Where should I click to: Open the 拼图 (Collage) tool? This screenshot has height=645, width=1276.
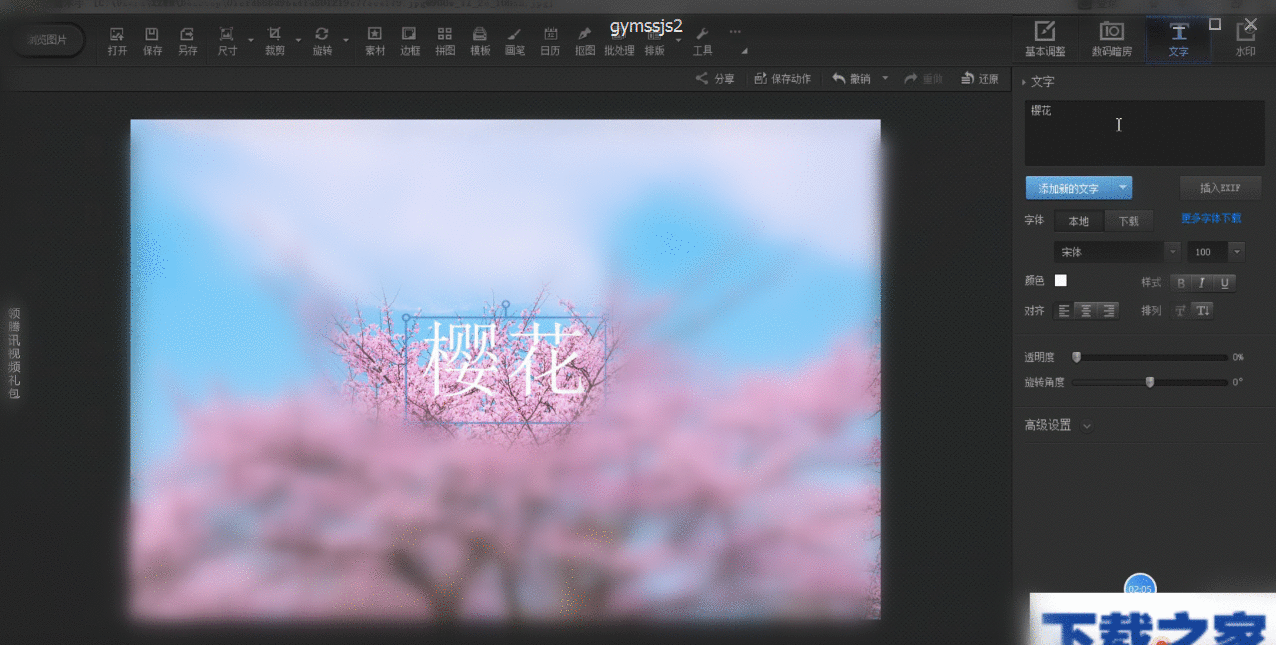(445, 40)
